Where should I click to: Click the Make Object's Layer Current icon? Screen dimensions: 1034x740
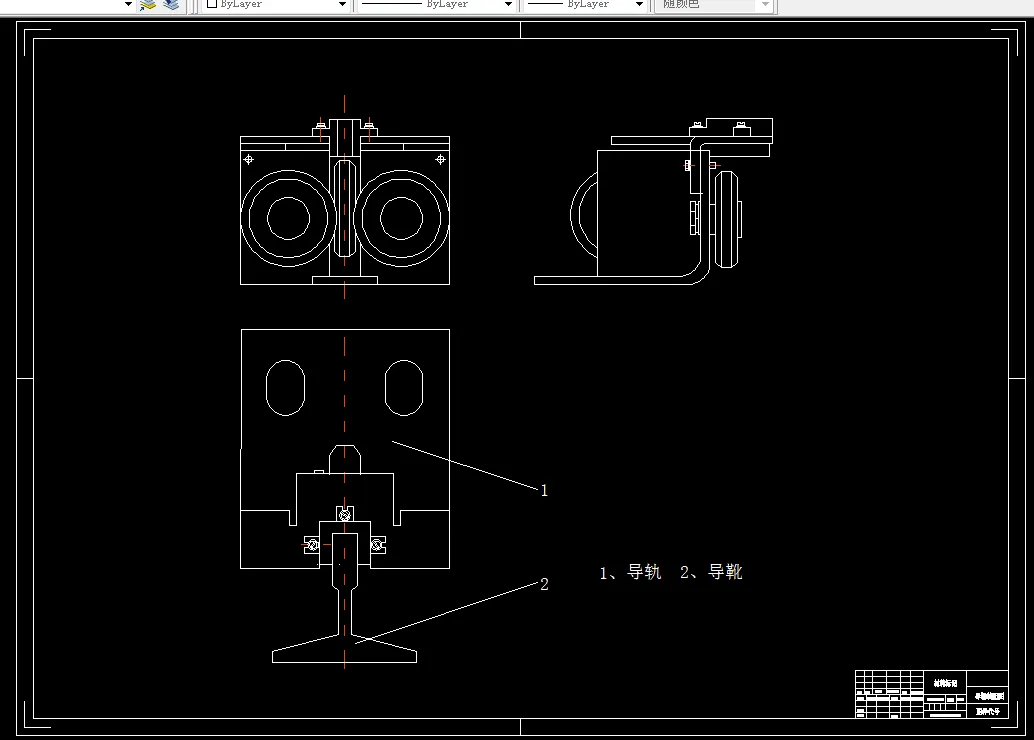coord(148,6)
